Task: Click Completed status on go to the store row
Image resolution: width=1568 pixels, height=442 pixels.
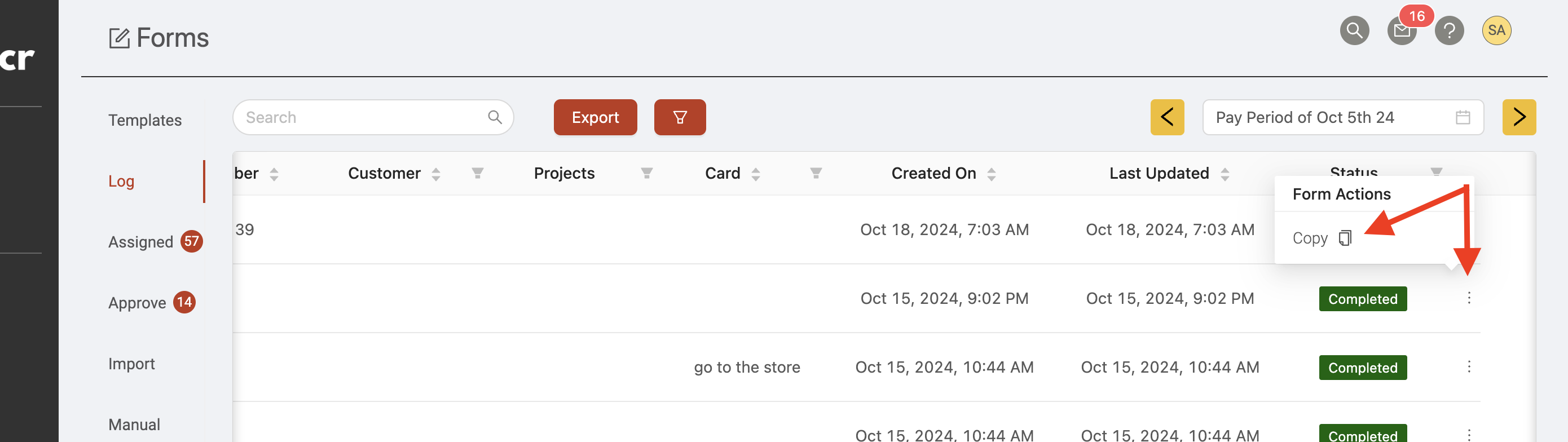Action: coord(1363,367)
